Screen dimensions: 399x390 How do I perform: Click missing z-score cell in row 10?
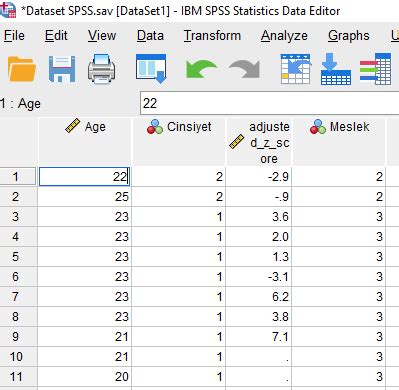point(259,356)
